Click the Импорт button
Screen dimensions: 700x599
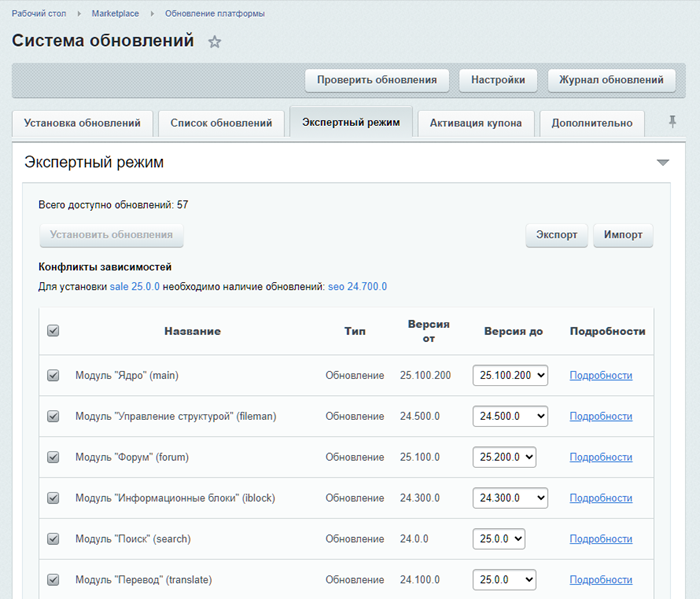pyautogui.click(x=623, y=235)
